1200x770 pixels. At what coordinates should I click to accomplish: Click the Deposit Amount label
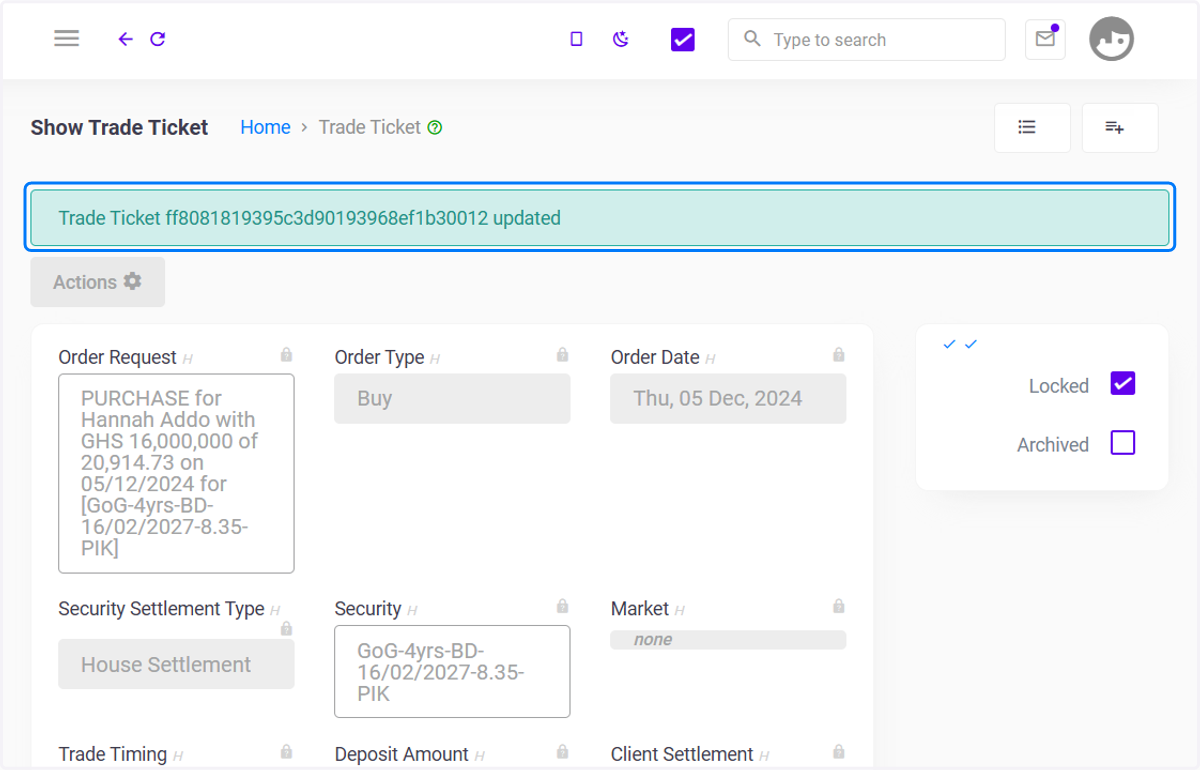point(402,754)
